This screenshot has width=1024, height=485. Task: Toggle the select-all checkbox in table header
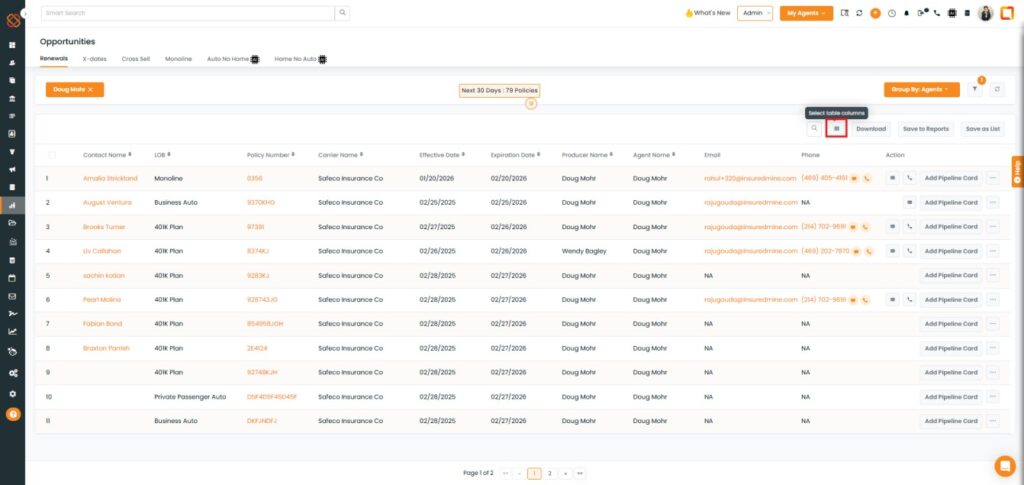tap(52, 155)
